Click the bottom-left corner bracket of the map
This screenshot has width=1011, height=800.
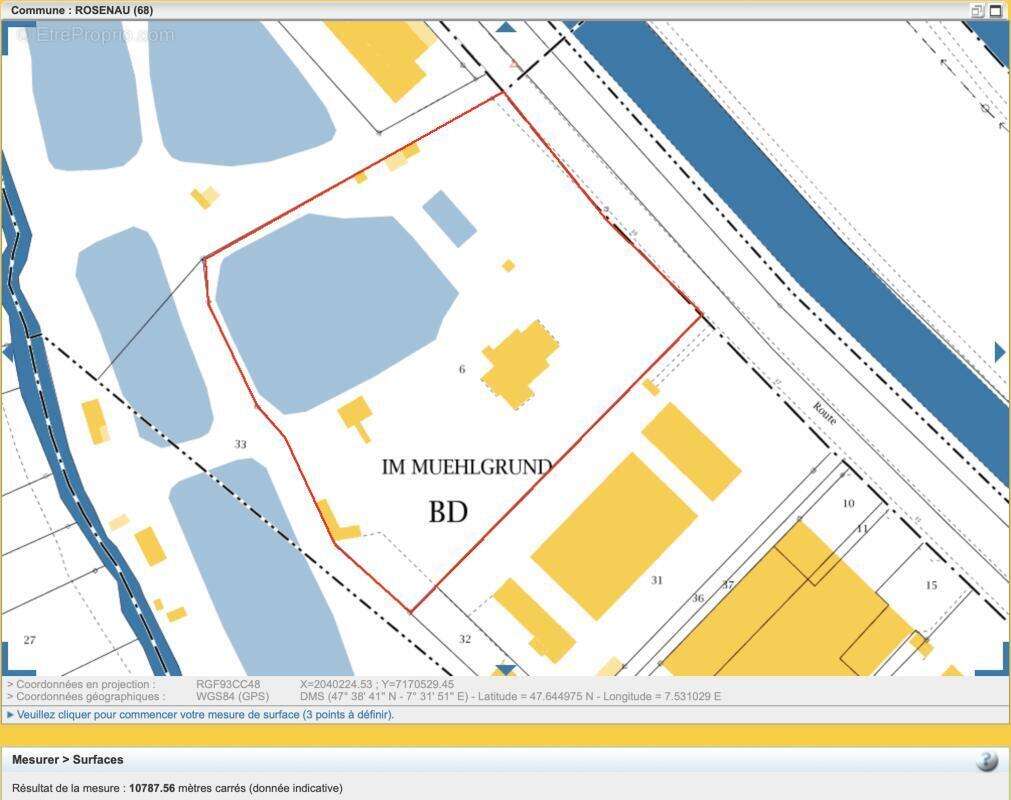[15, 661]
